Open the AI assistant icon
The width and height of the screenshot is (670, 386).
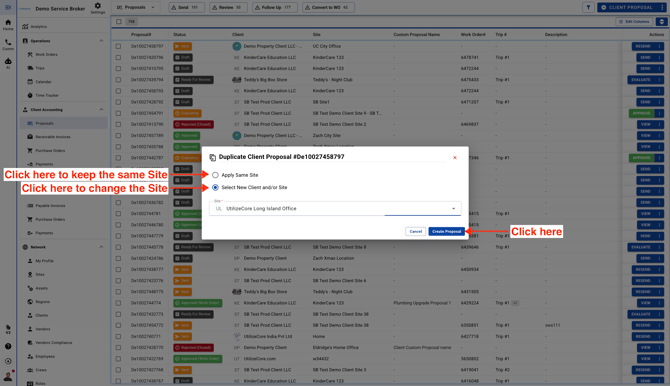8,63
